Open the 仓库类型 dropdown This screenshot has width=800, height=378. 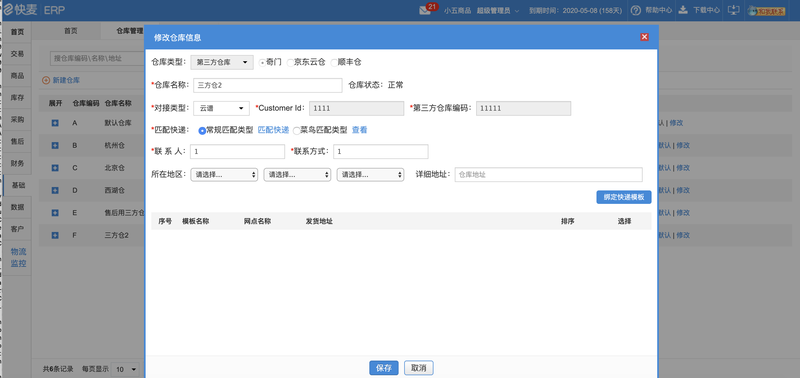click(x=222, y=62)
